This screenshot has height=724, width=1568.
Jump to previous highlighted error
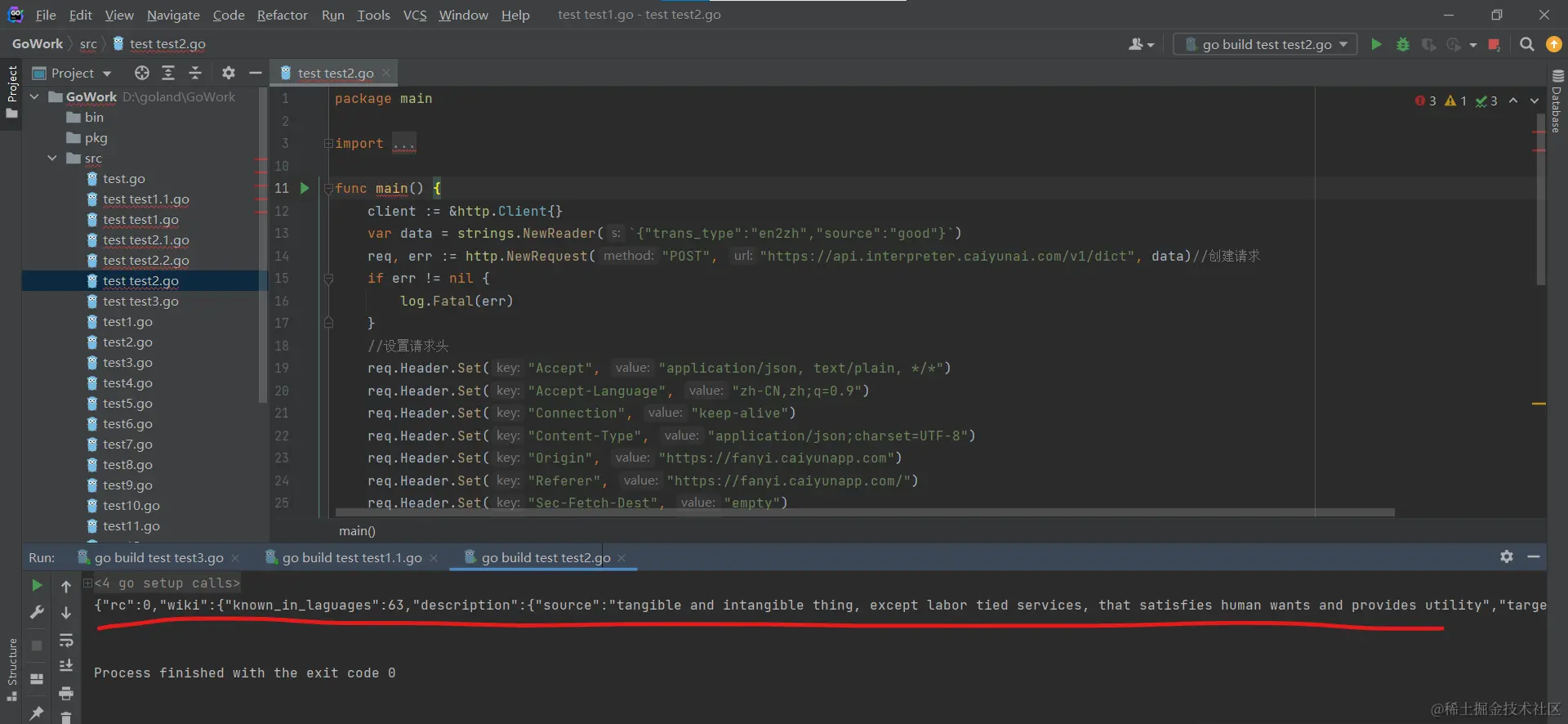pyautogui.click(x=1513, y=101)
